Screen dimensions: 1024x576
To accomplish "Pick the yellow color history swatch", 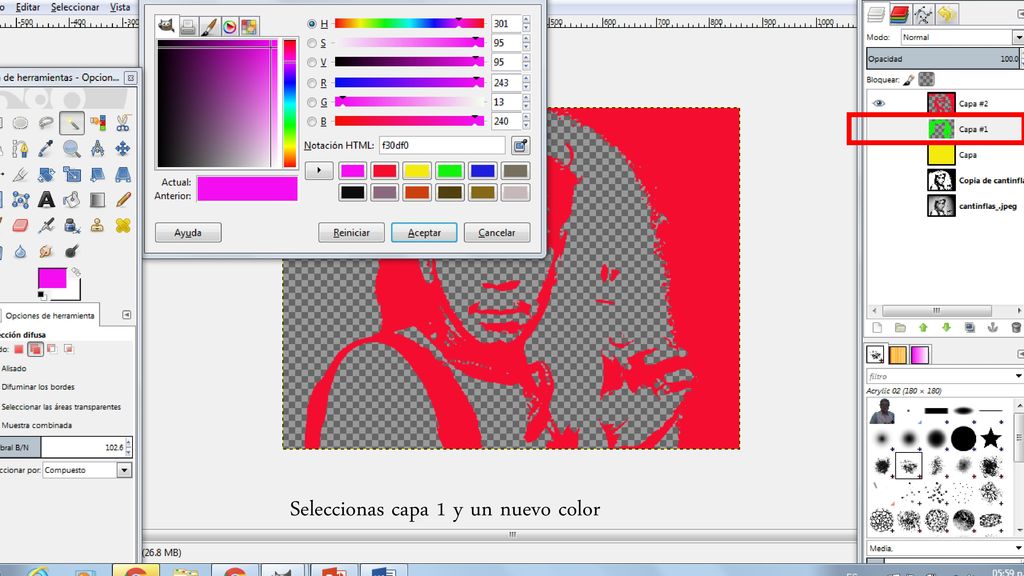I will coord(417,171).
